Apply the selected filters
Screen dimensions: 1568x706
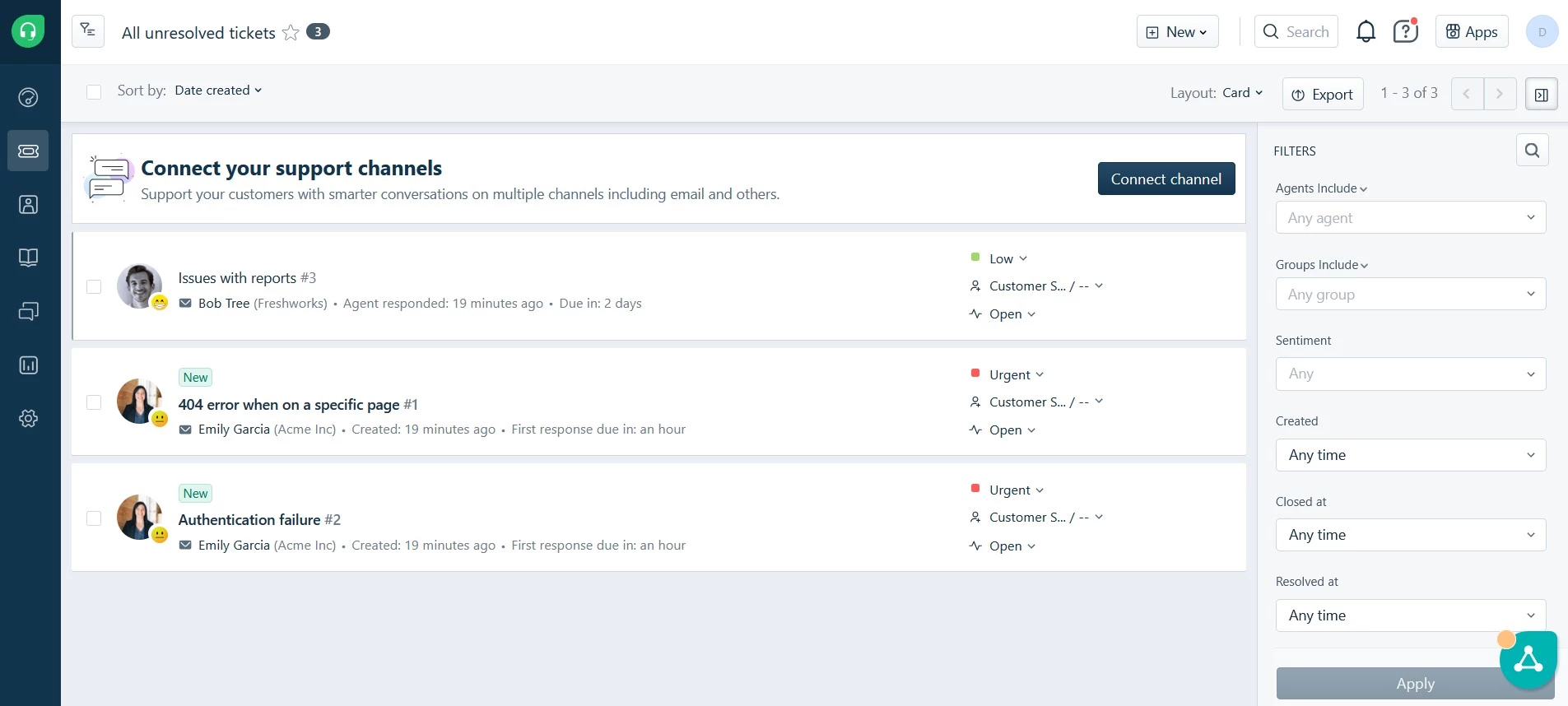1415,683
